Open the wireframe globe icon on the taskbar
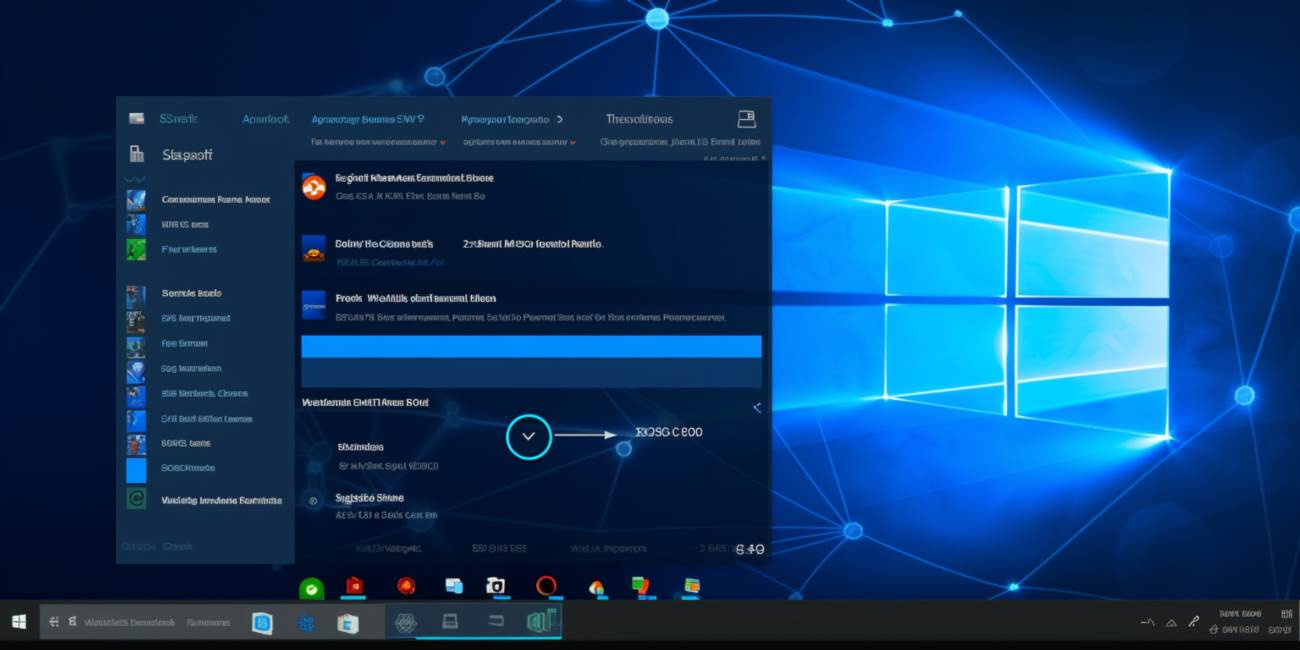1300x650 pixels. click(x=405, y=623)
